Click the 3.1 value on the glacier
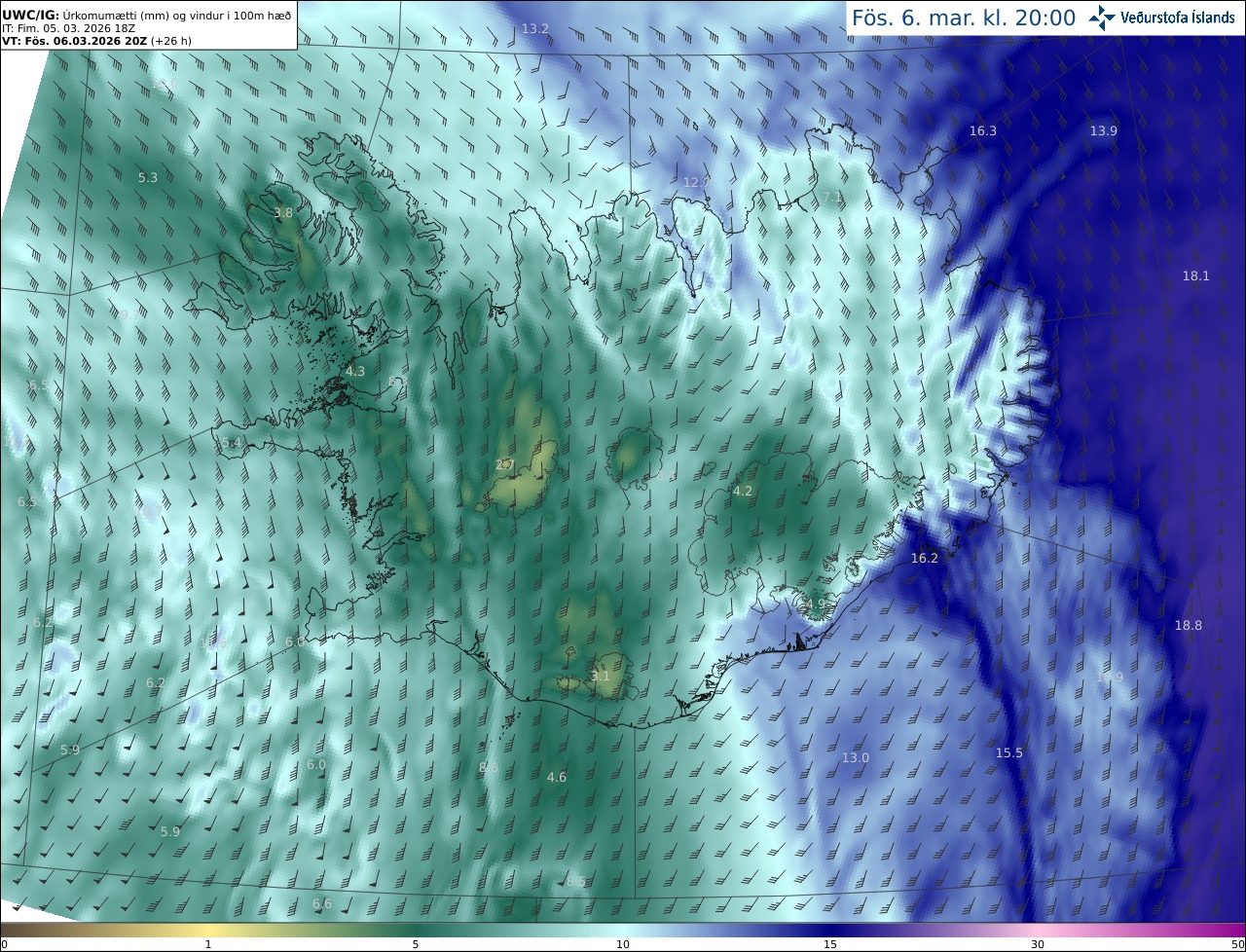 [601, 676]
